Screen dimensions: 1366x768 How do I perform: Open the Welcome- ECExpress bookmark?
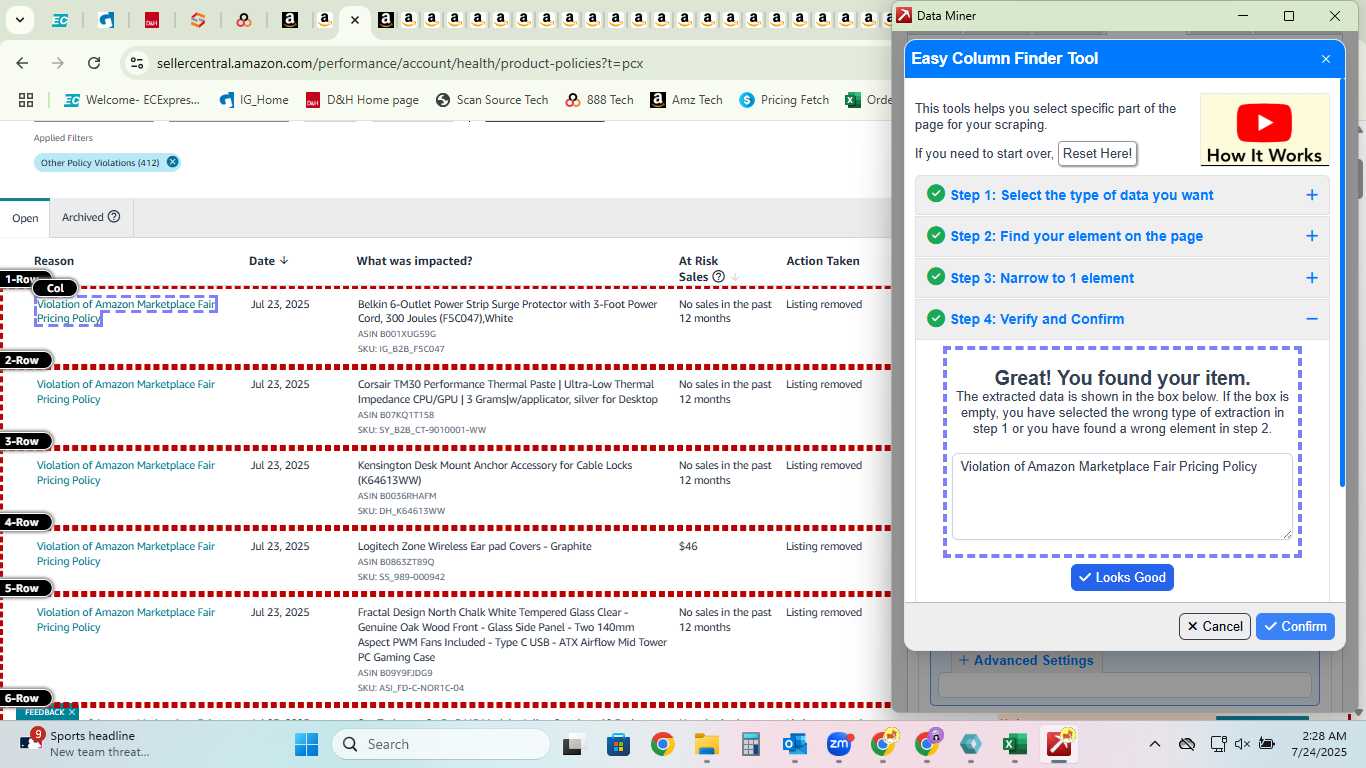click(x=132, y=100)
